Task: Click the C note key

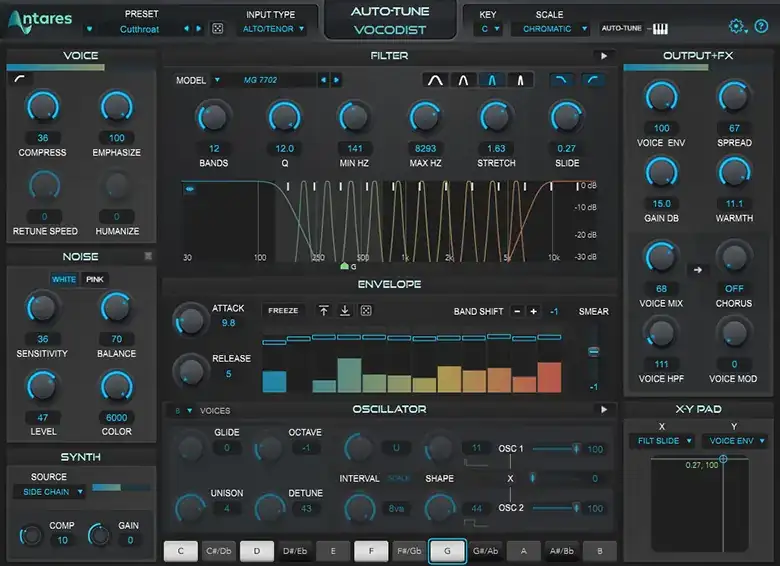Action: 181,551
